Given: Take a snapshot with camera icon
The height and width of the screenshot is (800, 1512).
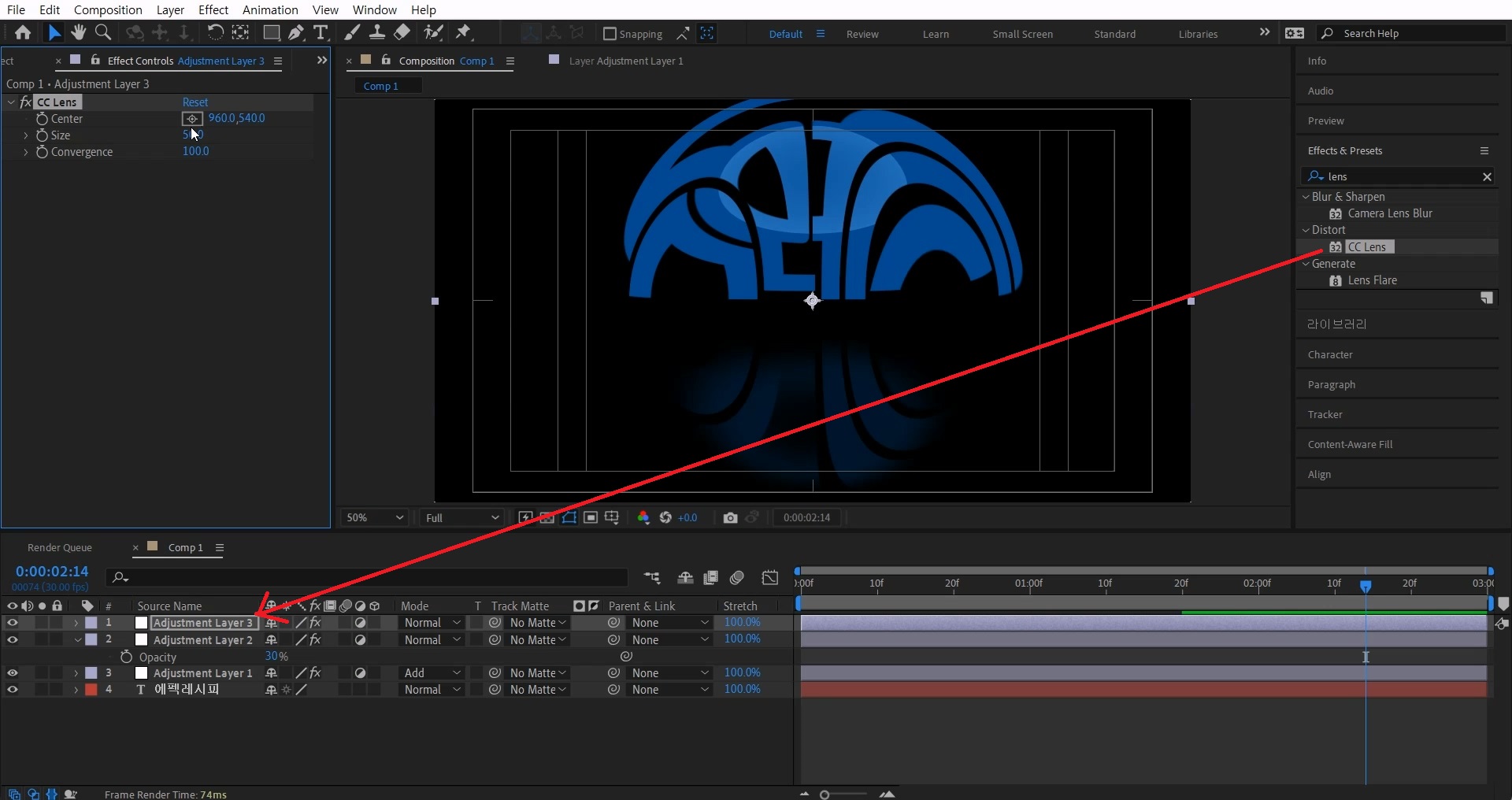Looking at the screenshot, I should tap(730, 517).
